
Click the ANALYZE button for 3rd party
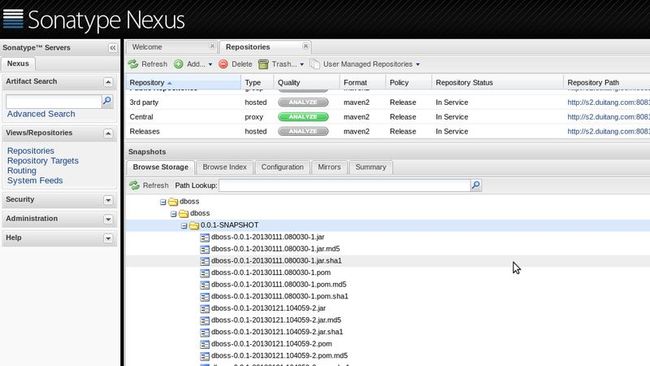coord(303,102)
